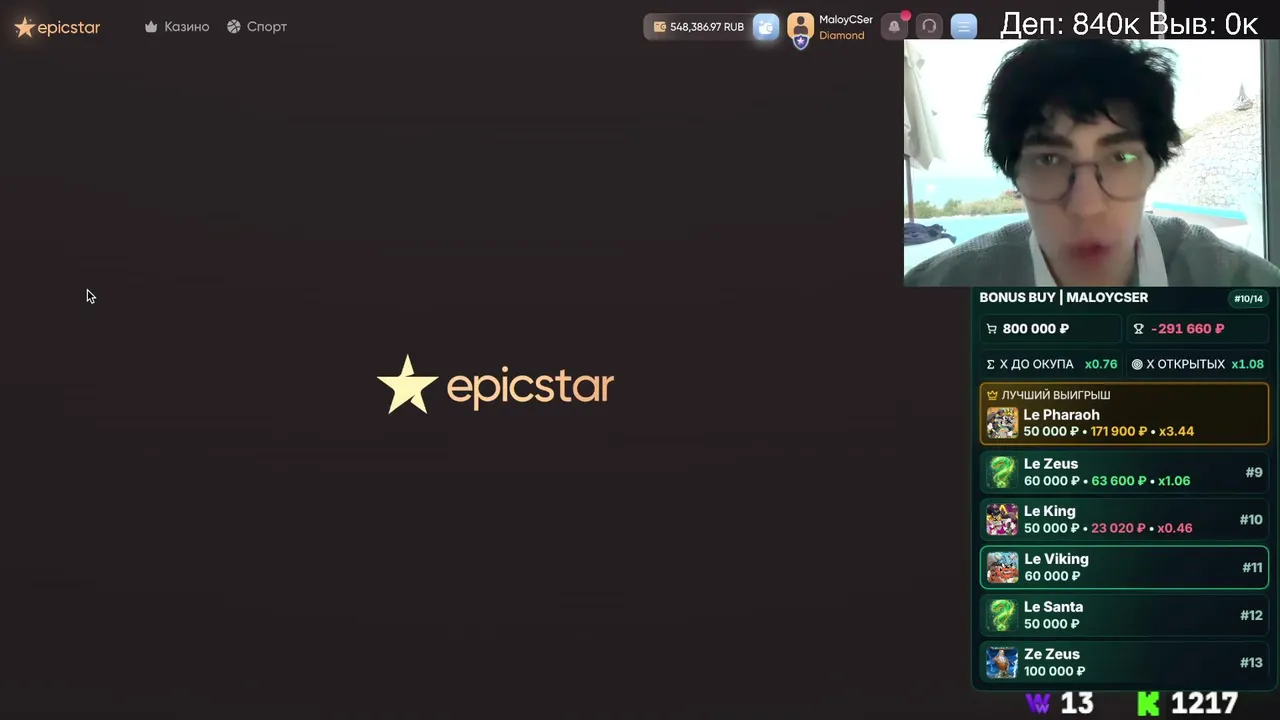Click the Le Pharaoh game thumbnail
The height and width of the screenshot is (720, 1280).
1002,423
